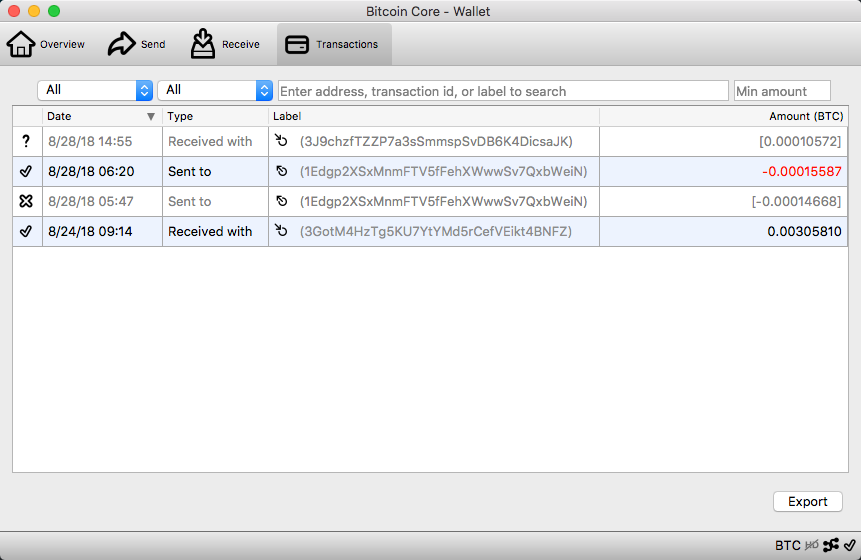Screen dimensions: 861x560
Task: Click the Transactions card icon
Action: pyautogui.click(x=297, y=44)
